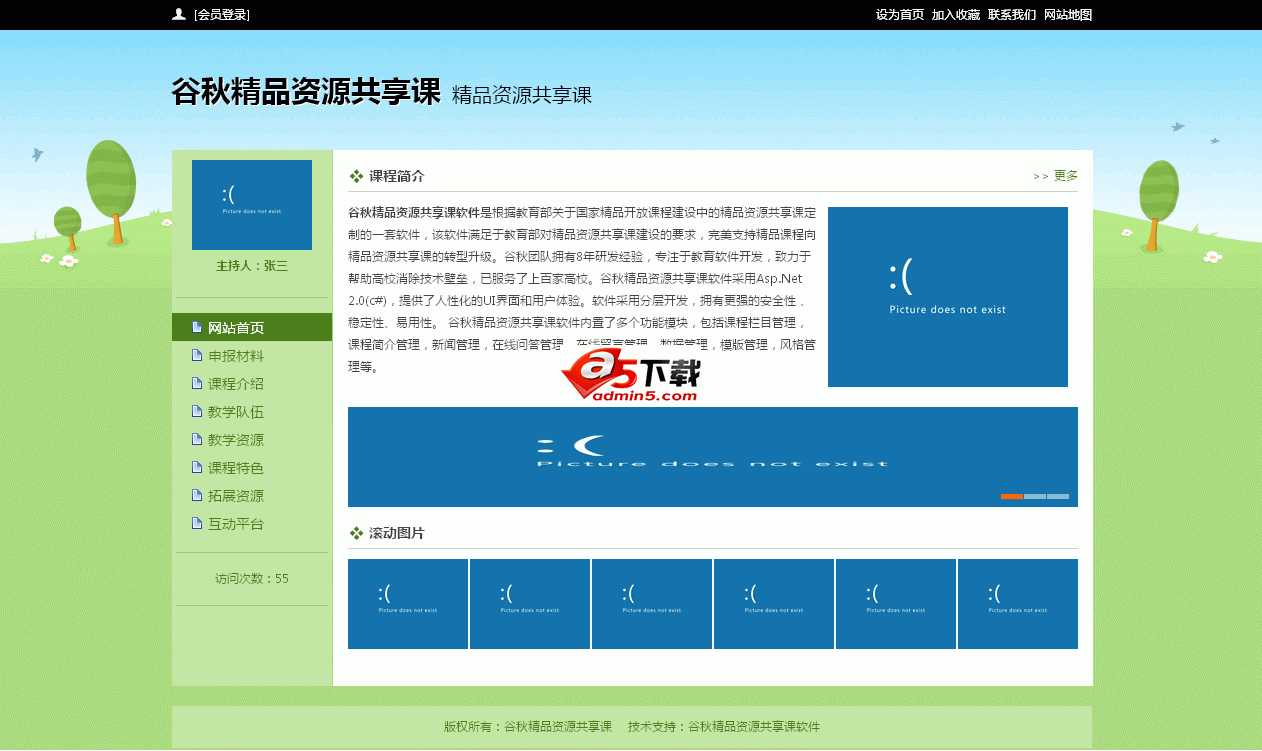Click the diamond icon beside 课程简介
The height and width of the screenshot is (751, 1262).
354,175
